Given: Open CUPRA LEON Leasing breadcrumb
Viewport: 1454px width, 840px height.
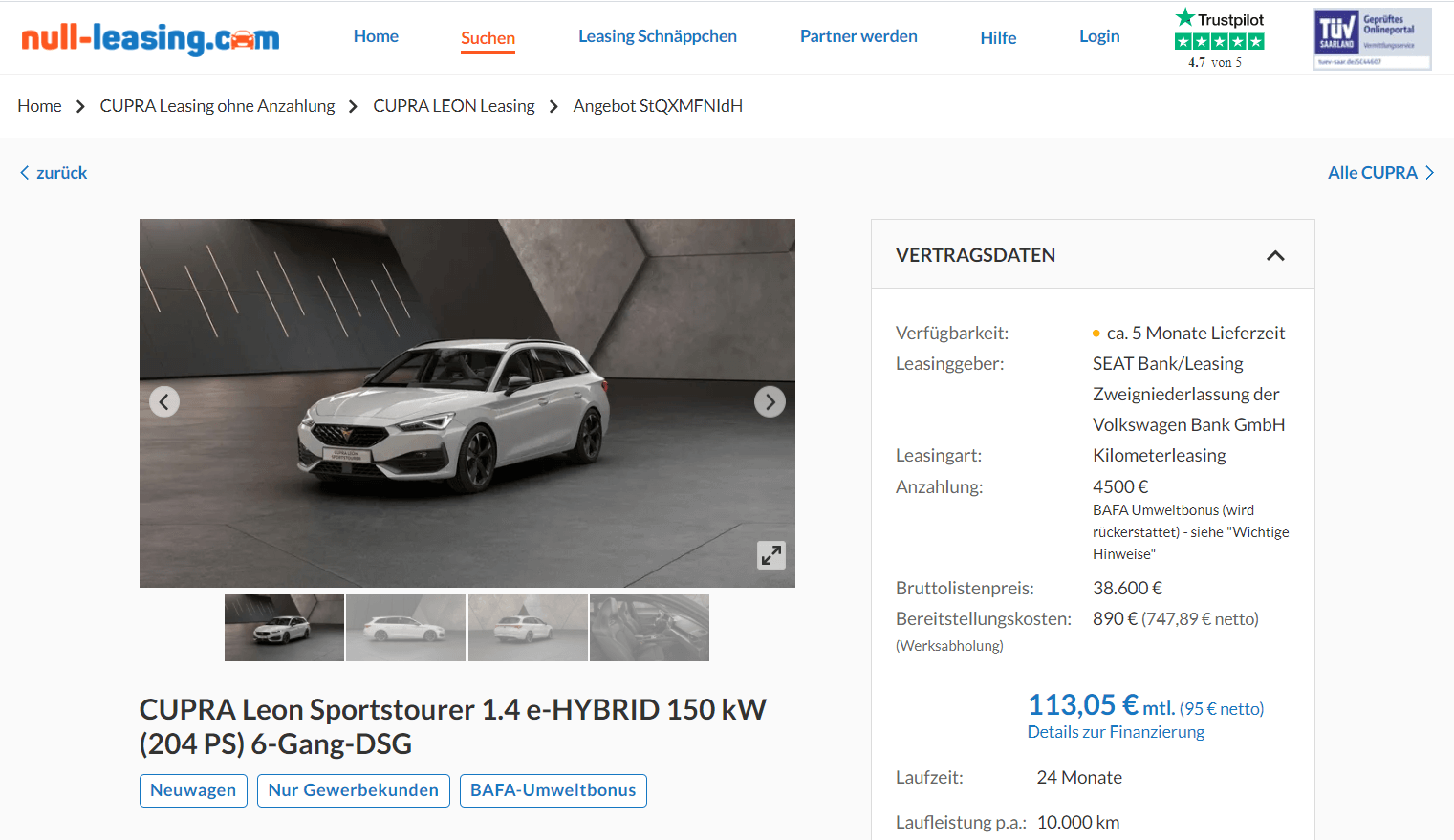Looking at the screenshot, I should (454, 106).
